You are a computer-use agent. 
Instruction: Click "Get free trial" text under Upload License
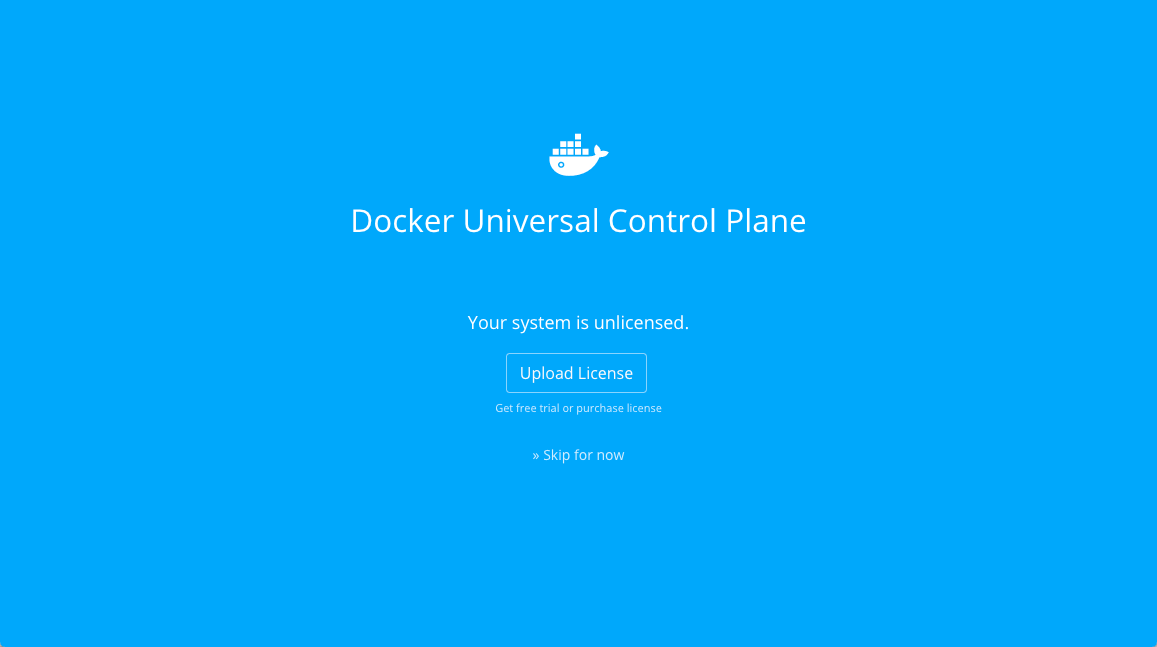tap(528, 408)
